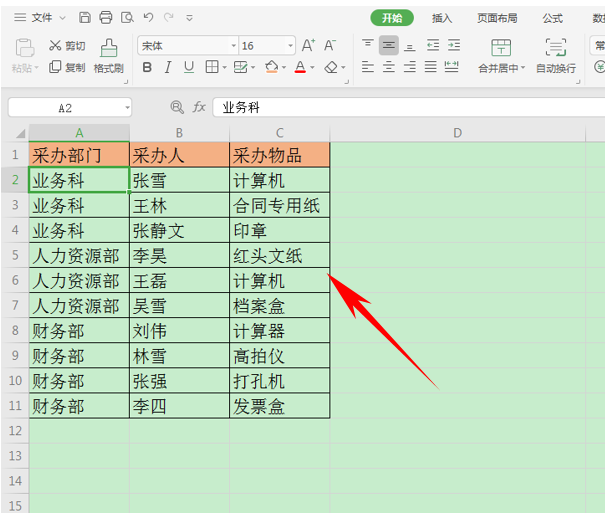Screen dimensions: 605x515
Task: Align text left
Action: pos(368,67)
